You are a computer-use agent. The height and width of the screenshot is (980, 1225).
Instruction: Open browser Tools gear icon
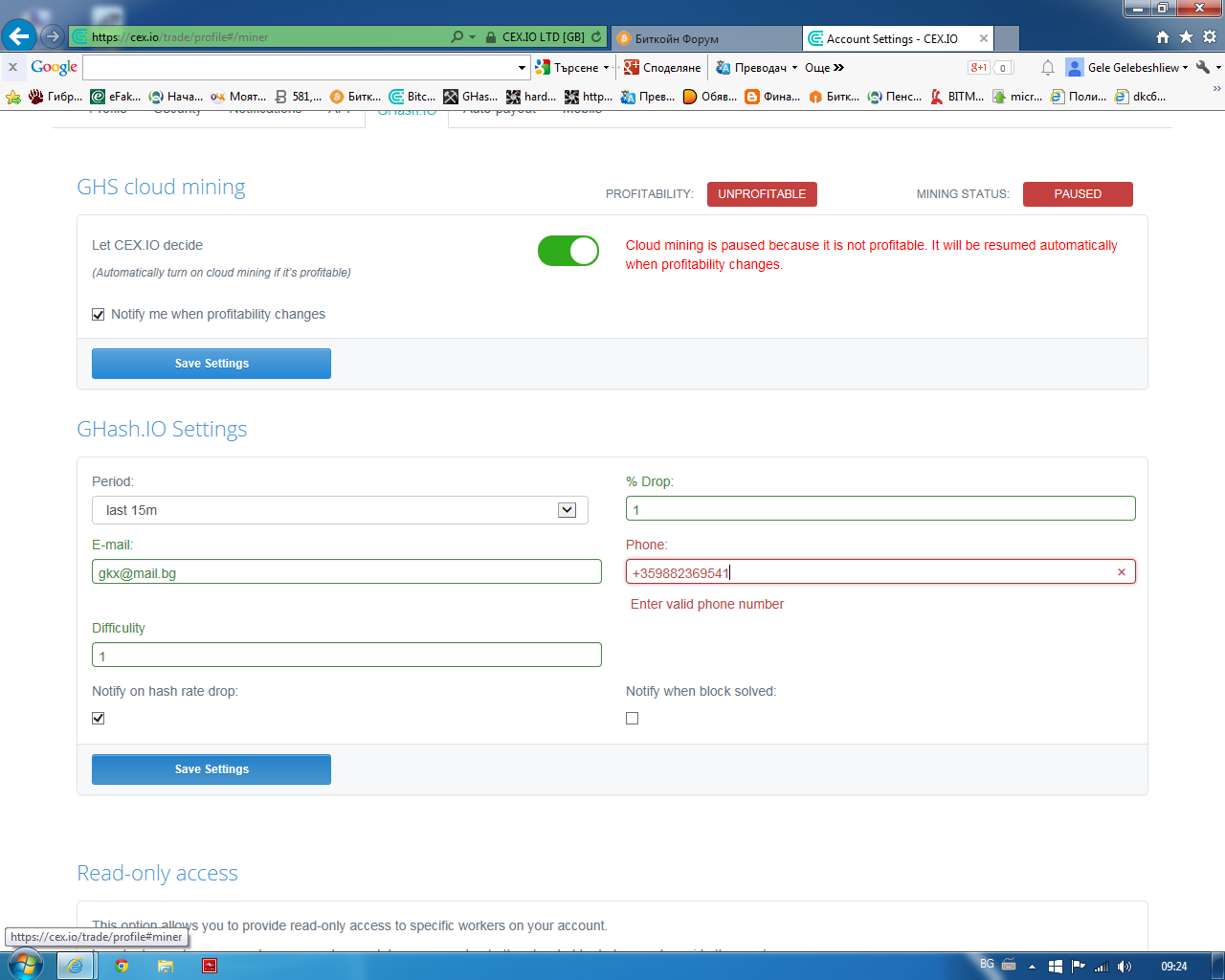point(1209,36)
